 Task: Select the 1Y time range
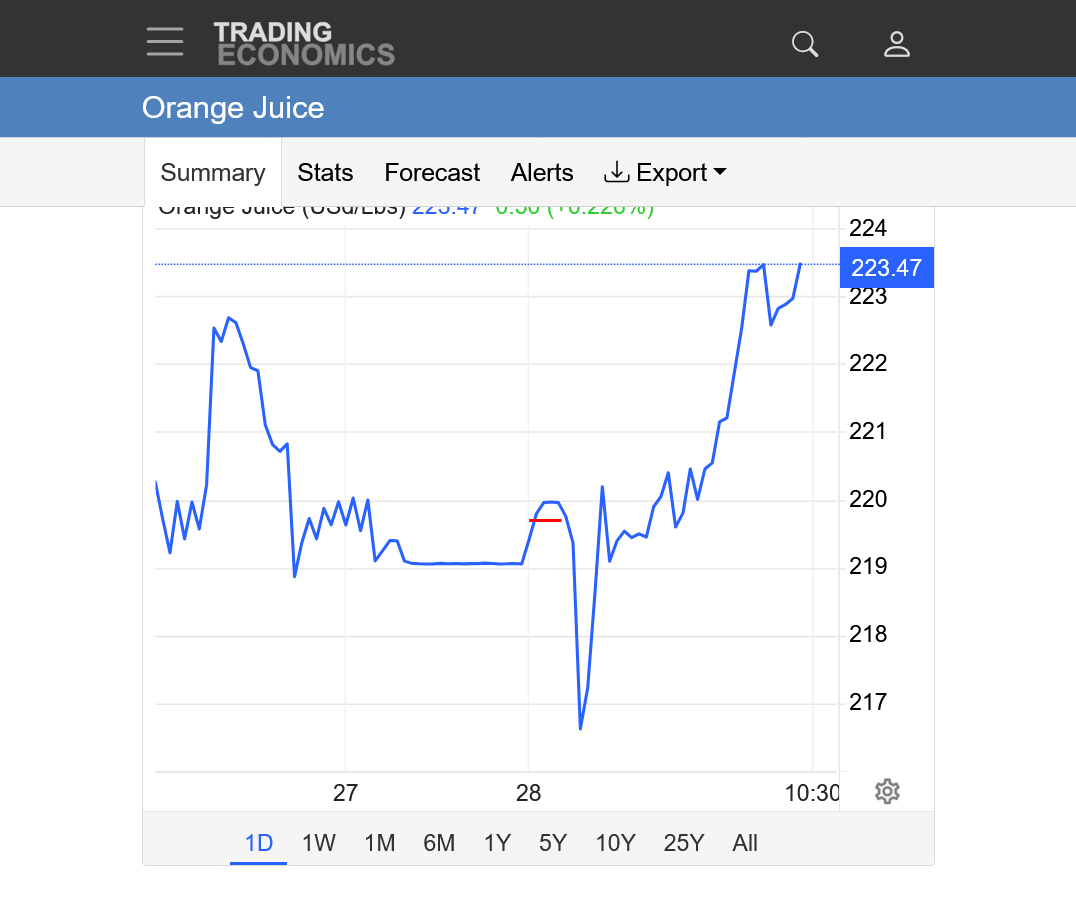coord(497,843)
